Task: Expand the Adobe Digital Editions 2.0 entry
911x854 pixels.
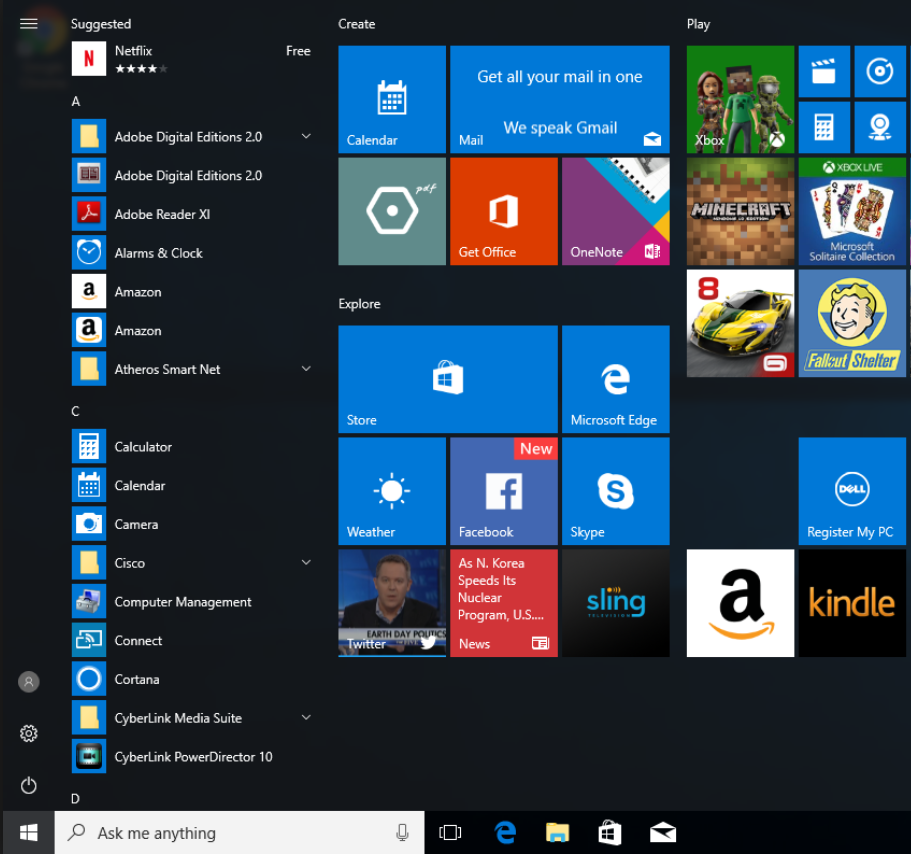Action: point(306,136)
